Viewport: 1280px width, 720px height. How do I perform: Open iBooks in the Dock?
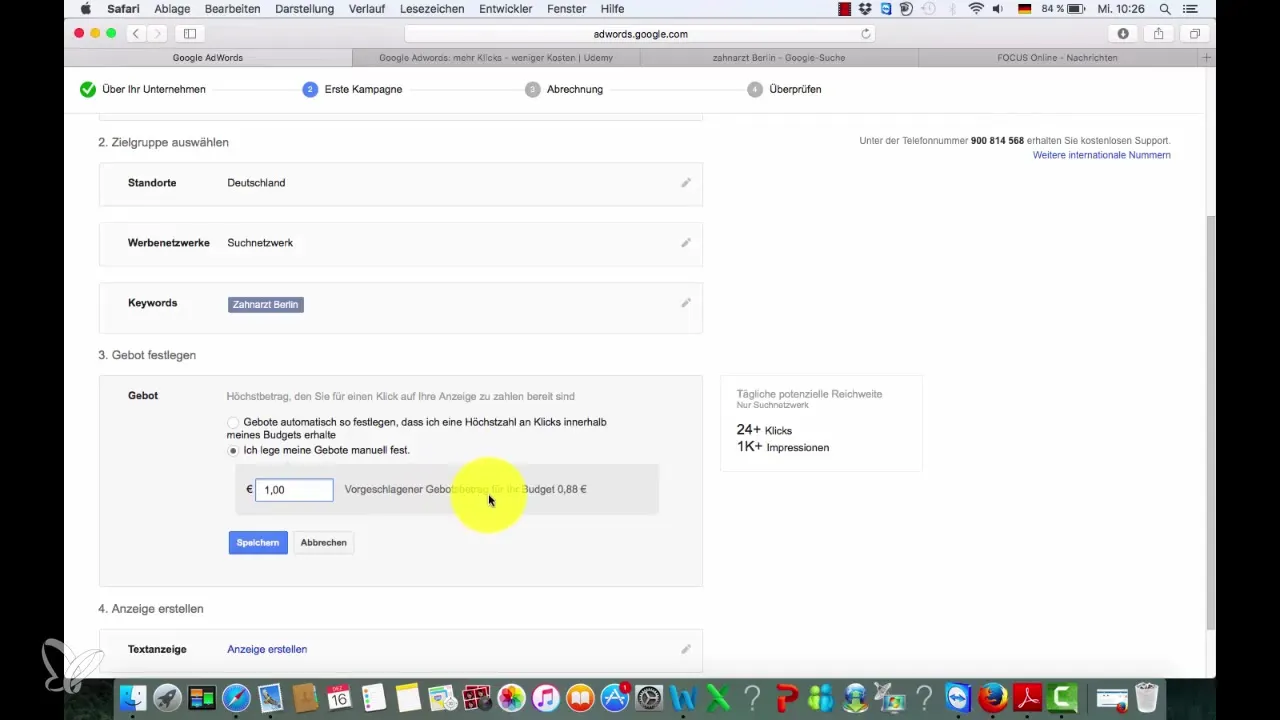tap(580, 697)
